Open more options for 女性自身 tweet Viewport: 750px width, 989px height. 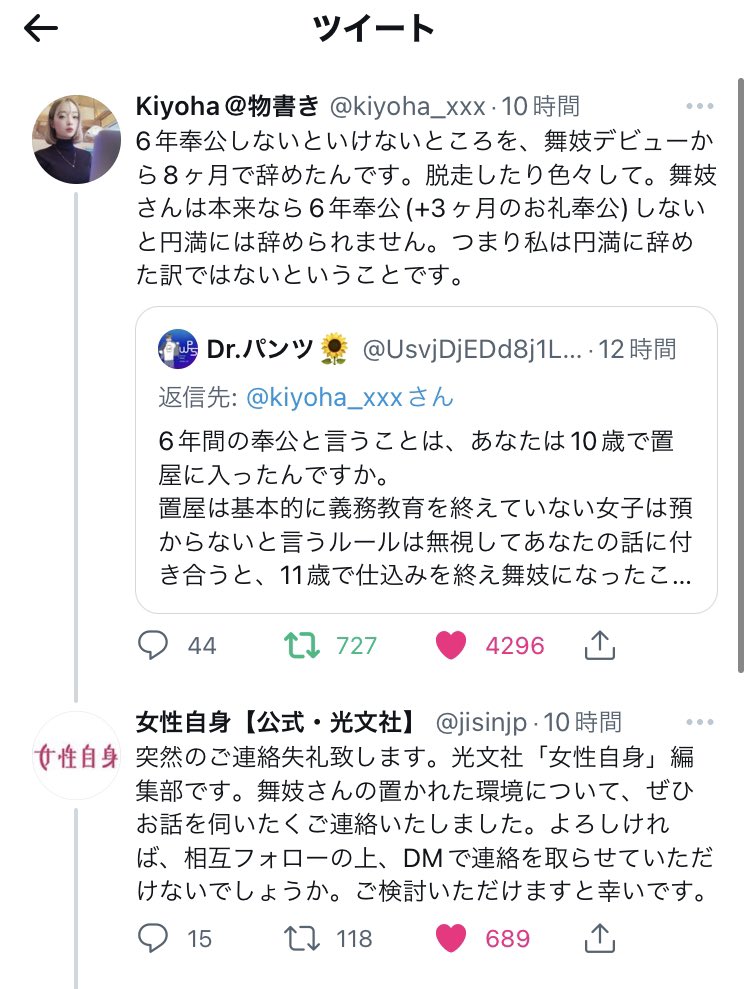coord(699,722)
